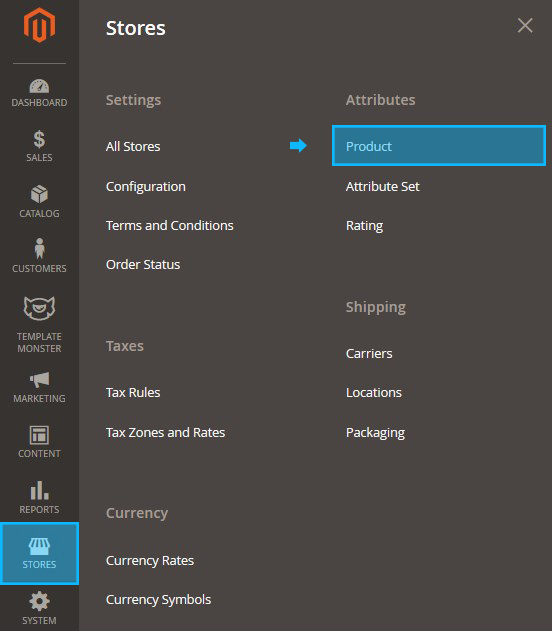
Task: Open the Catalog box icon
Action: 39,194
